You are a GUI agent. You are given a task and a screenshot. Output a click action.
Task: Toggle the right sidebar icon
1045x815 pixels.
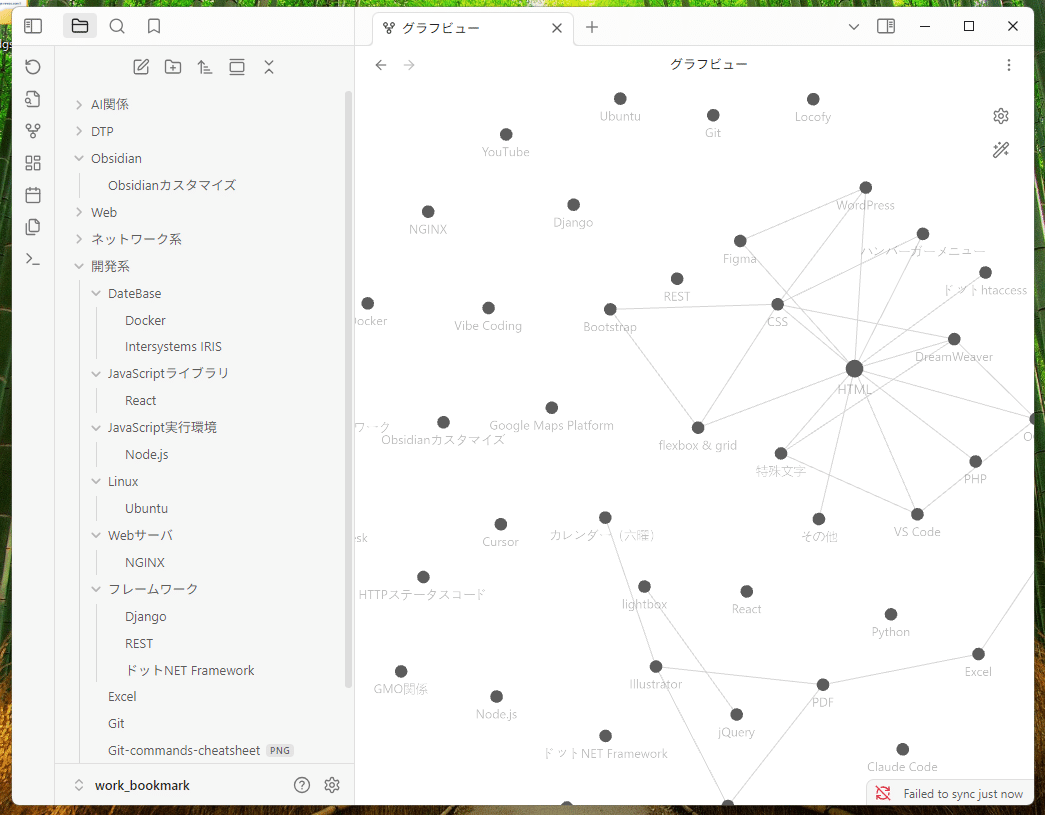pos(886,27)
